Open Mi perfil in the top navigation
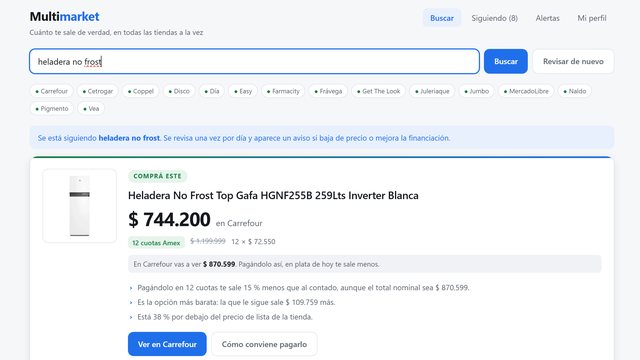The height and width of the screenshot is (360, 640). pos(591,18)
